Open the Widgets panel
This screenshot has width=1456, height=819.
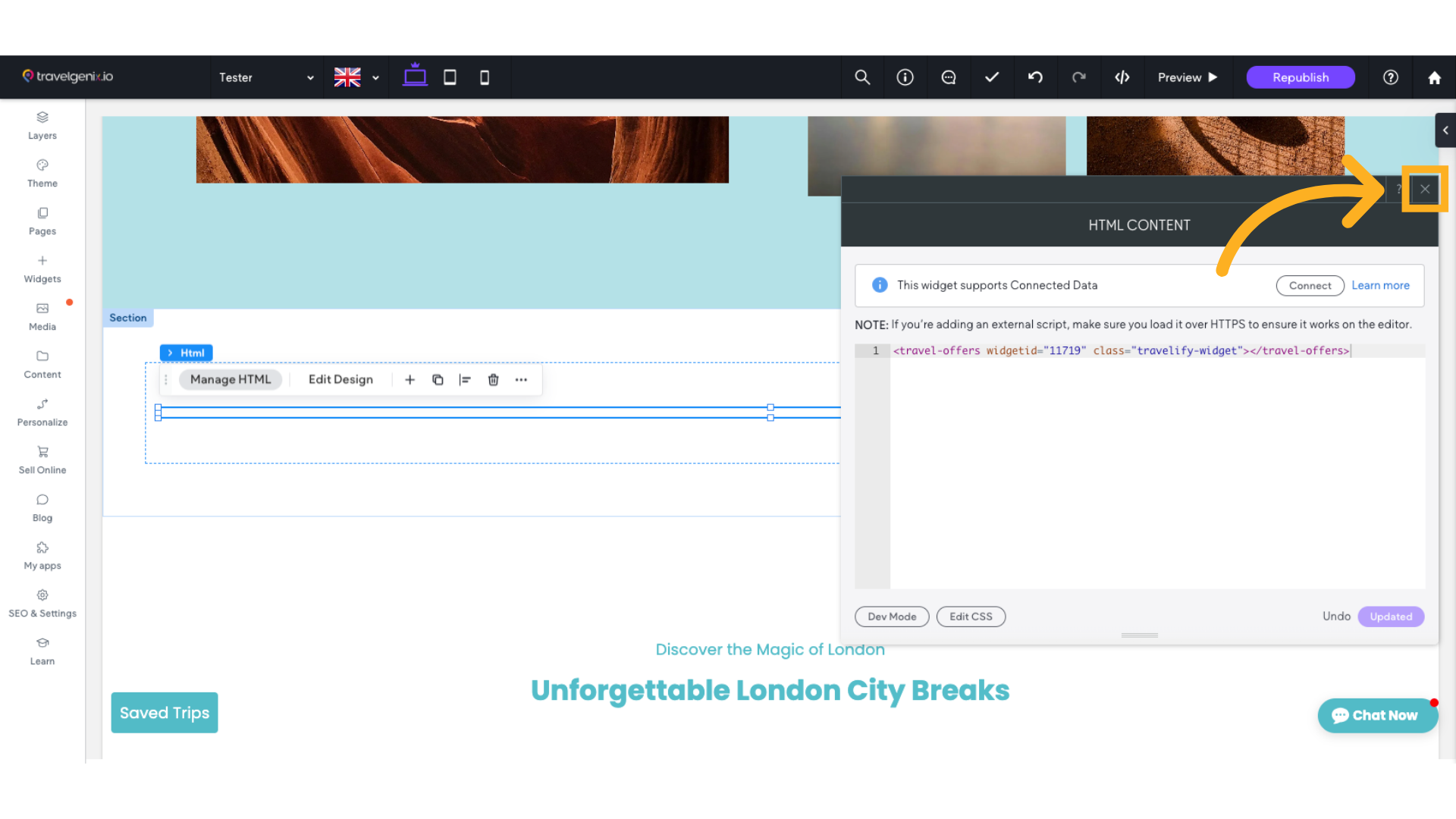pyautogui.click(x=42, y=268)
